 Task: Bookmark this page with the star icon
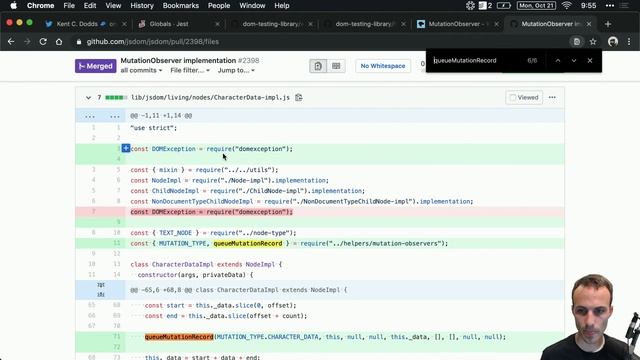pos(593,42)
